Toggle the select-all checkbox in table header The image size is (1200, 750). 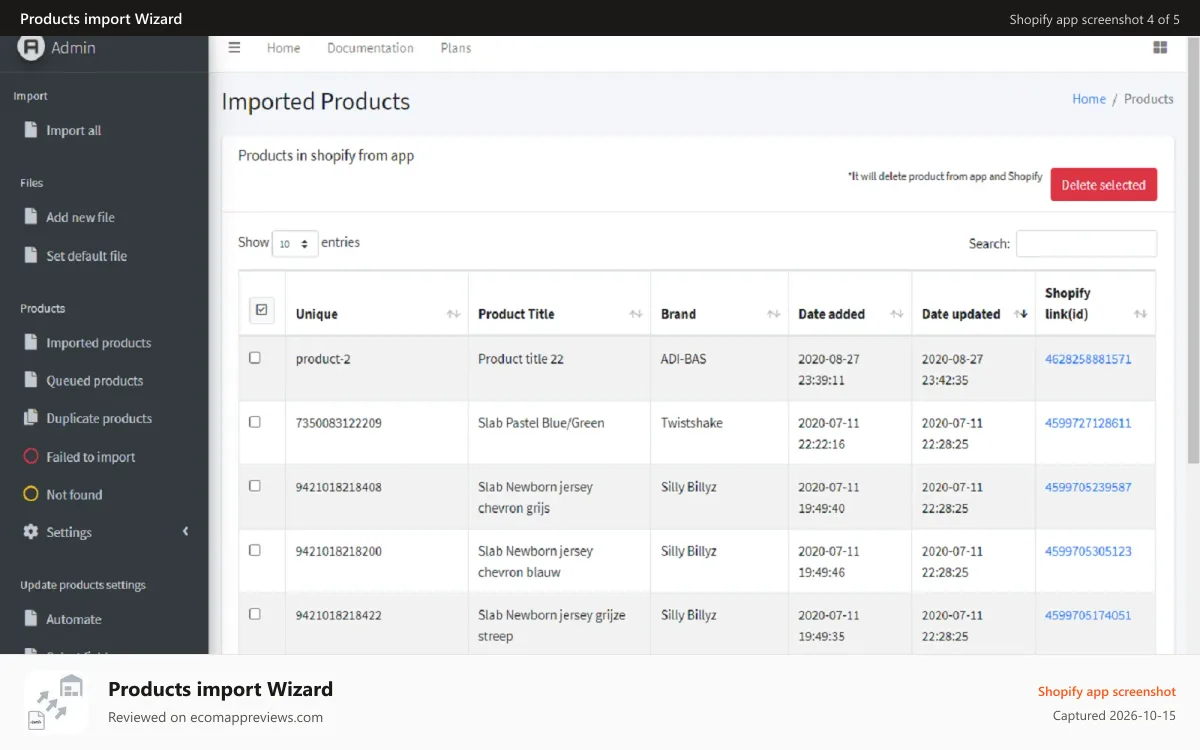(x=261, y=310)
